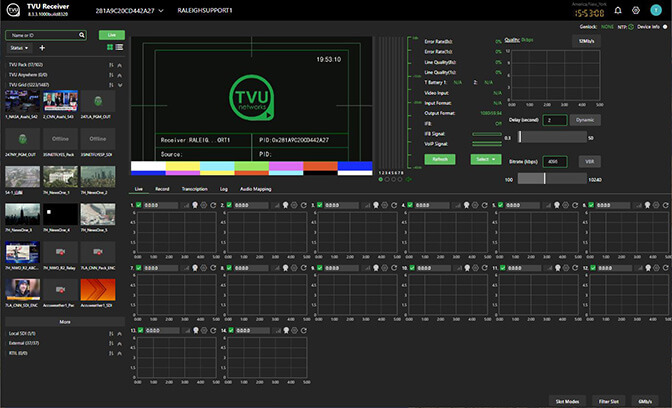Click the green Refresh button
Screen dimensions: 672x408
pos(440,159)
